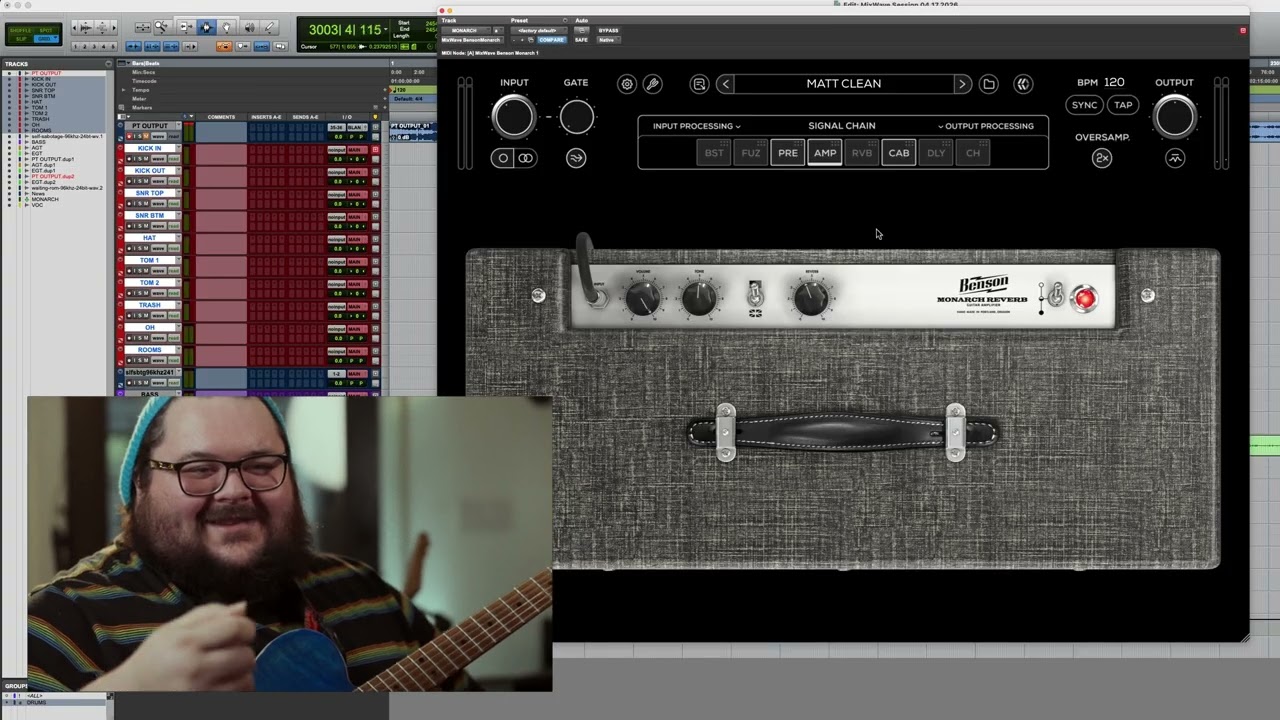Select the Pencil tool in Pro Tools
Screen dimensions: 1280x720
(269, 28)
